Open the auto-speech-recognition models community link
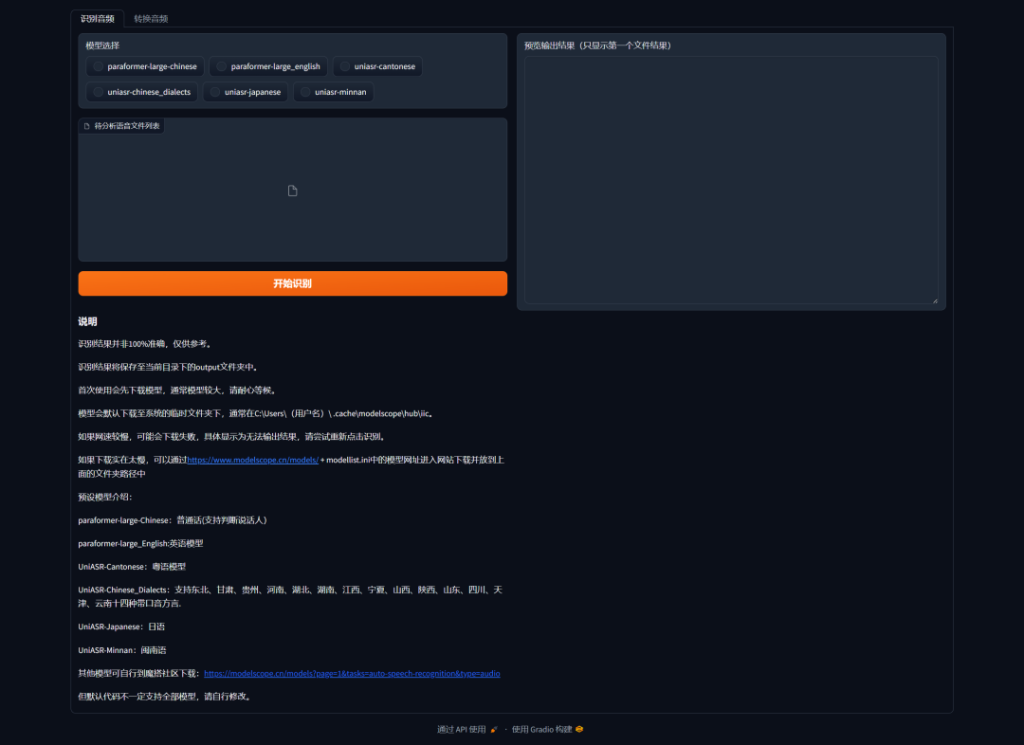Viewport: 1024px width, 745px height. pos(352,674)
